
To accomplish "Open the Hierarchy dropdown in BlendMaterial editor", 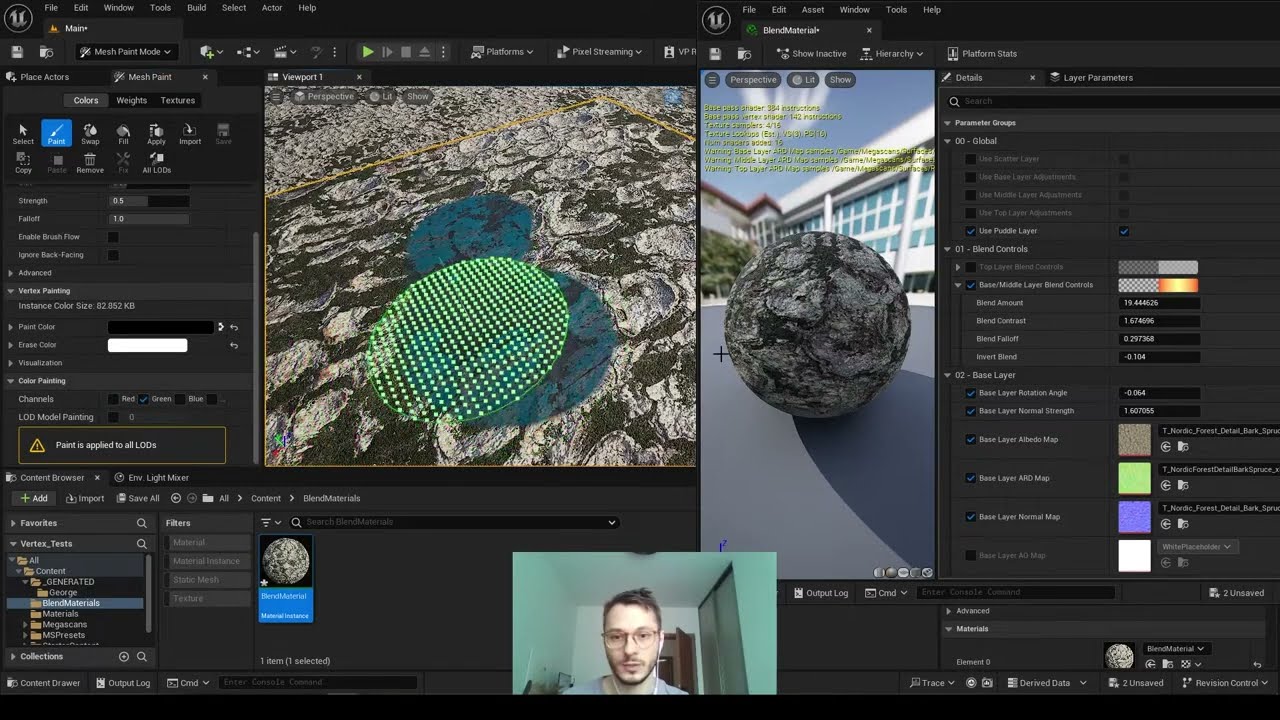I will [893, 54].
